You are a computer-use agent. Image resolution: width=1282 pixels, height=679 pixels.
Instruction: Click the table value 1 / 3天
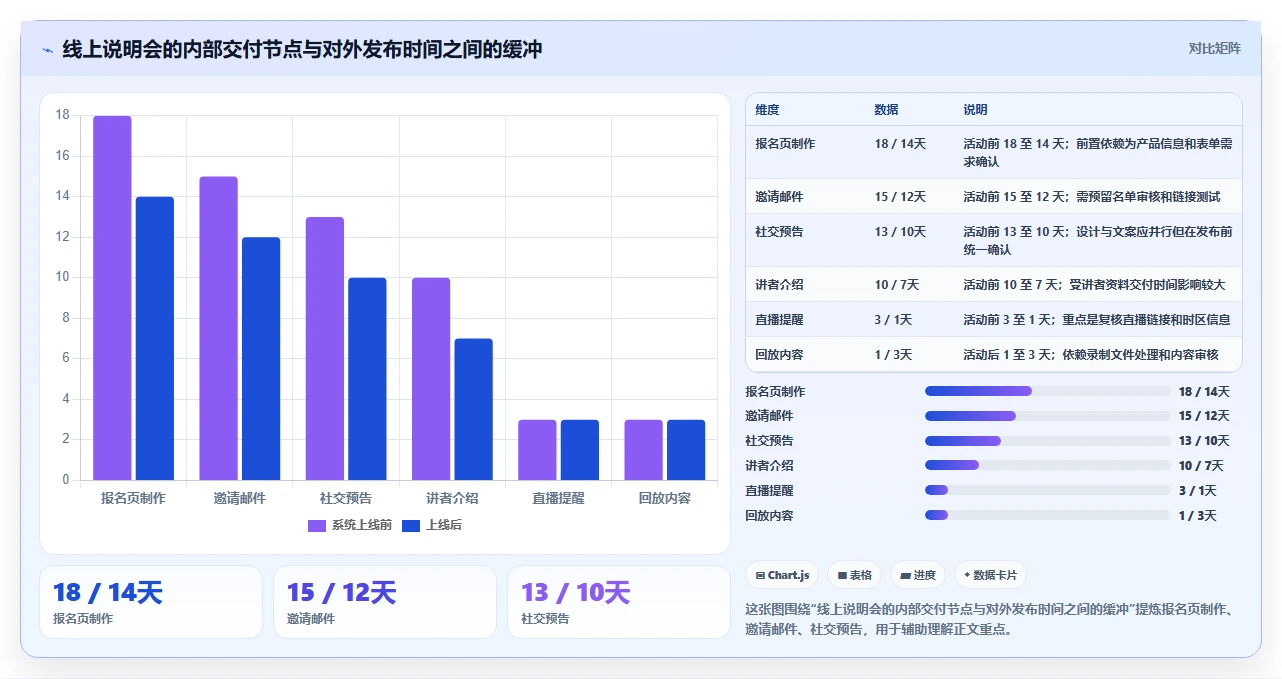893,354
